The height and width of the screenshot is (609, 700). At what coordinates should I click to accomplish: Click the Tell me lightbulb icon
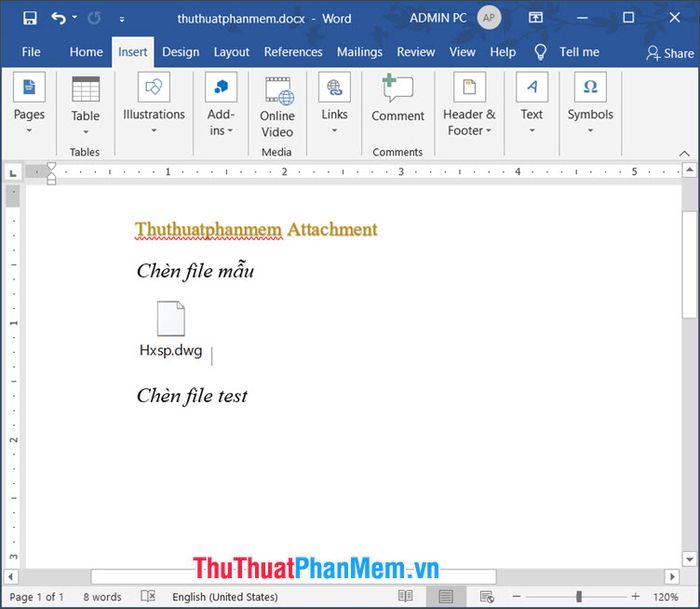pos(540,52)
